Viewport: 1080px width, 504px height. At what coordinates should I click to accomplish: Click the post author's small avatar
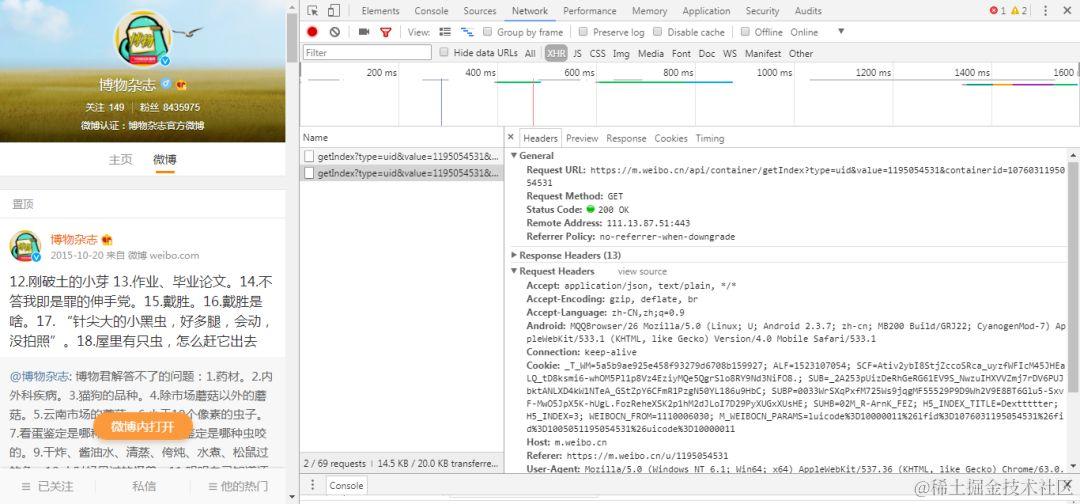pos(25,246)
